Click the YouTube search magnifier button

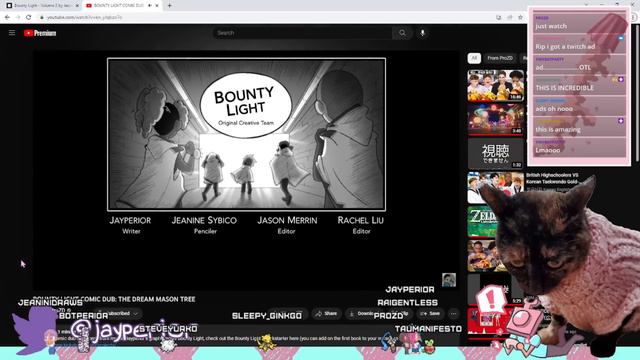[402, 33]
